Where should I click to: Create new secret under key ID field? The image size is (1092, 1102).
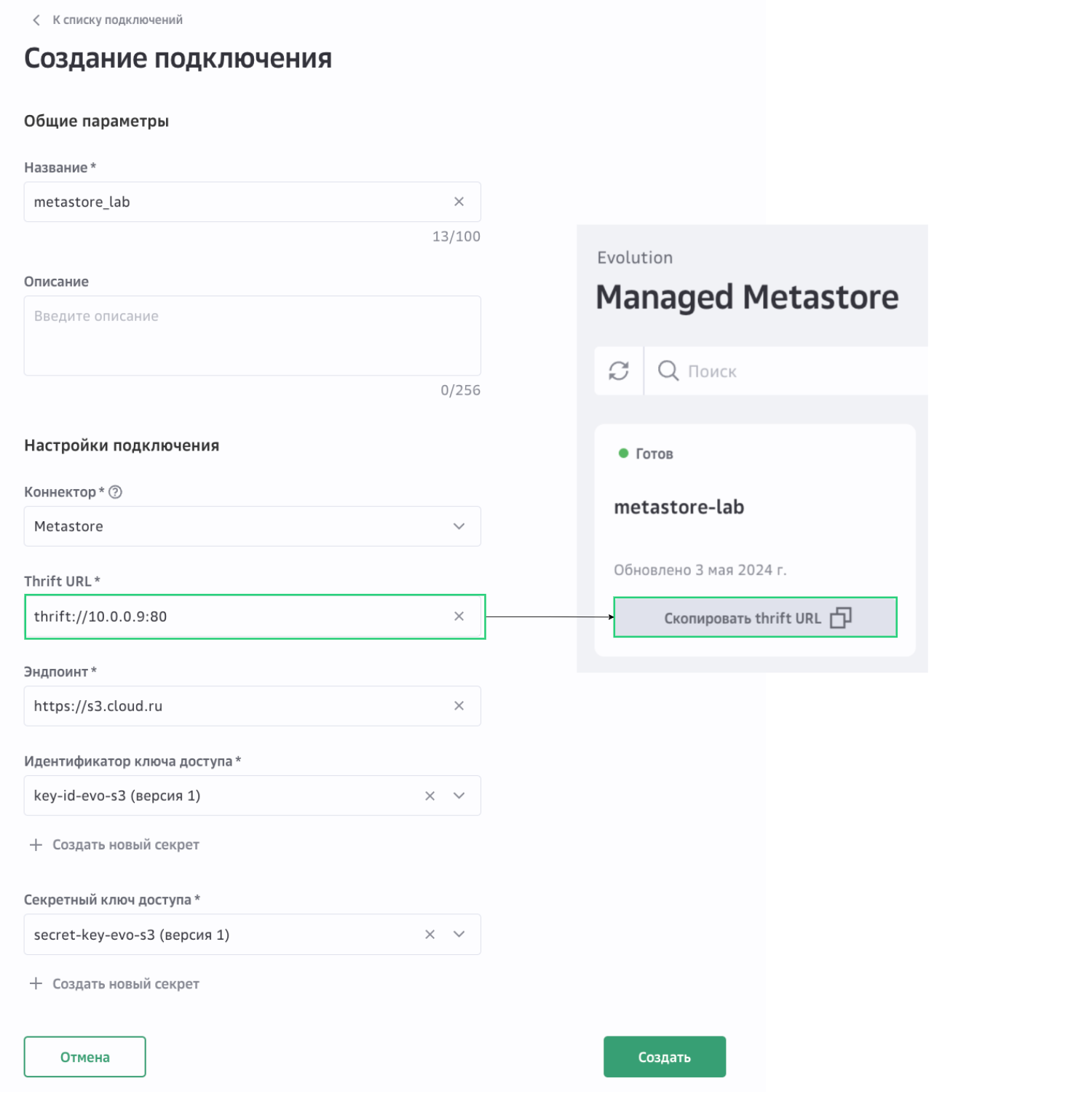pyautogui.click(x=114, y=845)
